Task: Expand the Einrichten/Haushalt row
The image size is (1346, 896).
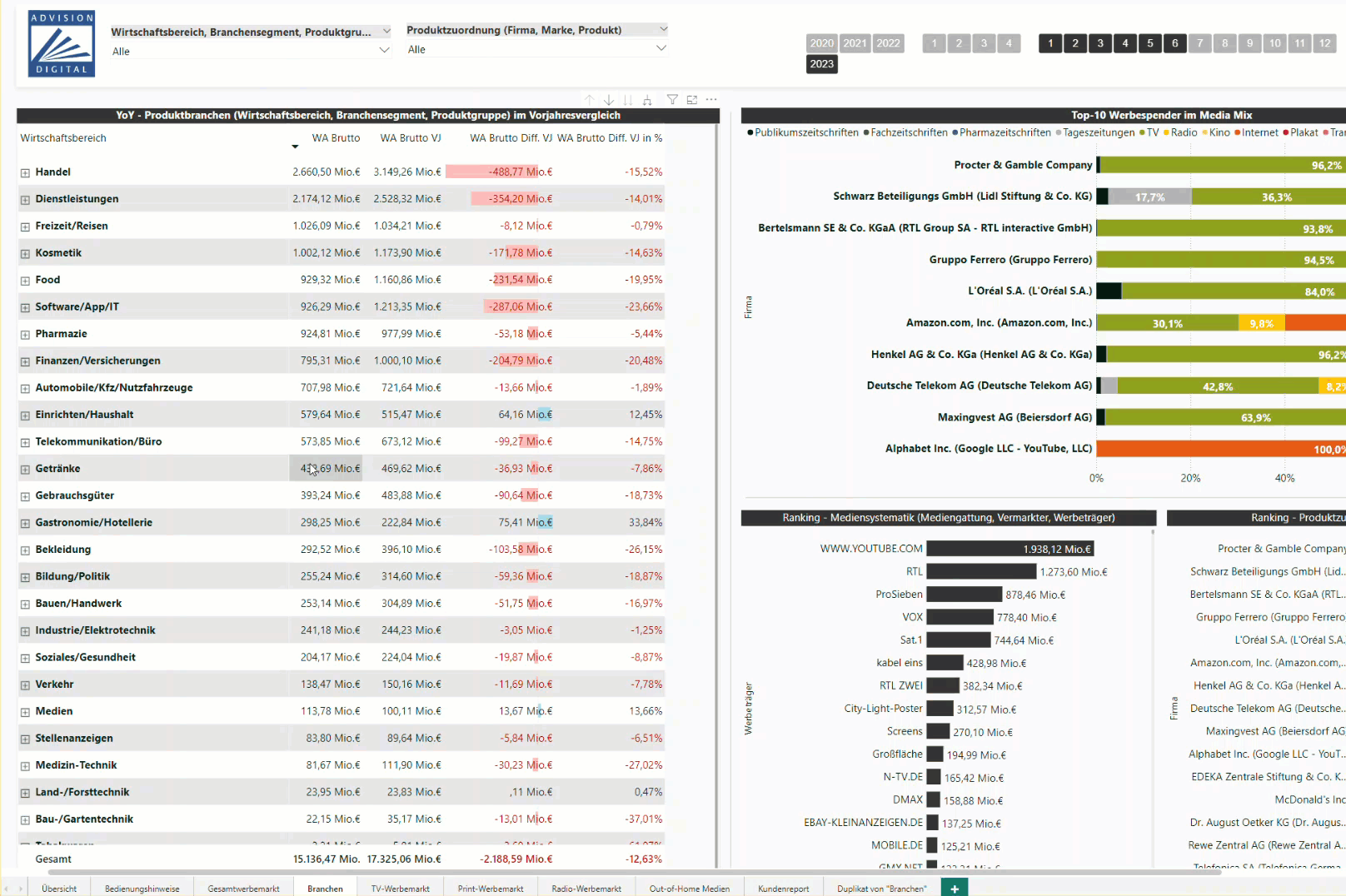Action: (x=25, y=416)
